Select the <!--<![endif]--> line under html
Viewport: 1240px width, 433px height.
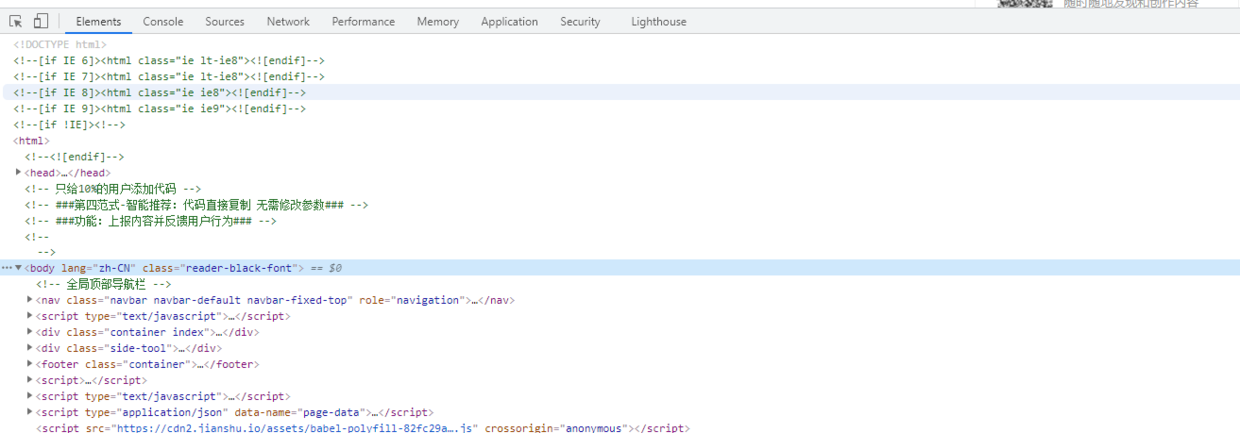tap(75, 156)
